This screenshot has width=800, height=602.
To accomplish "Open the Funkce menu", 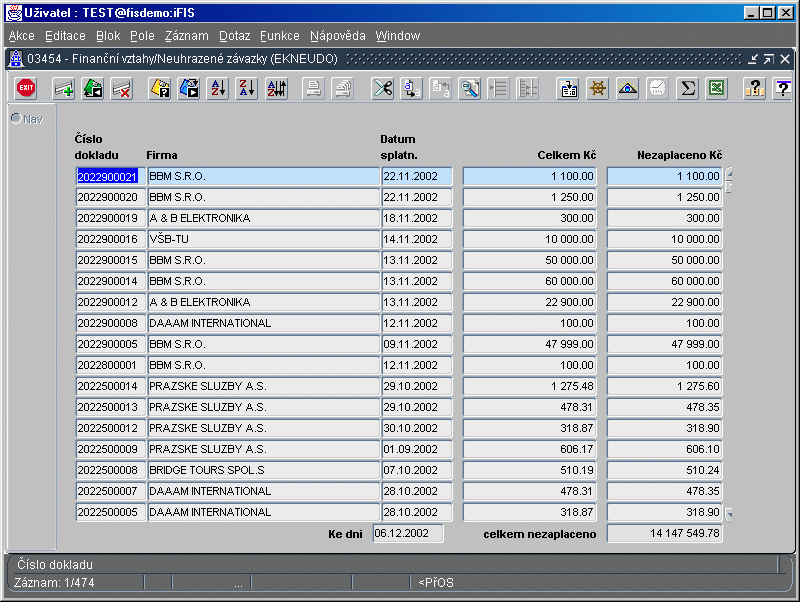I will tap(280, 36).
